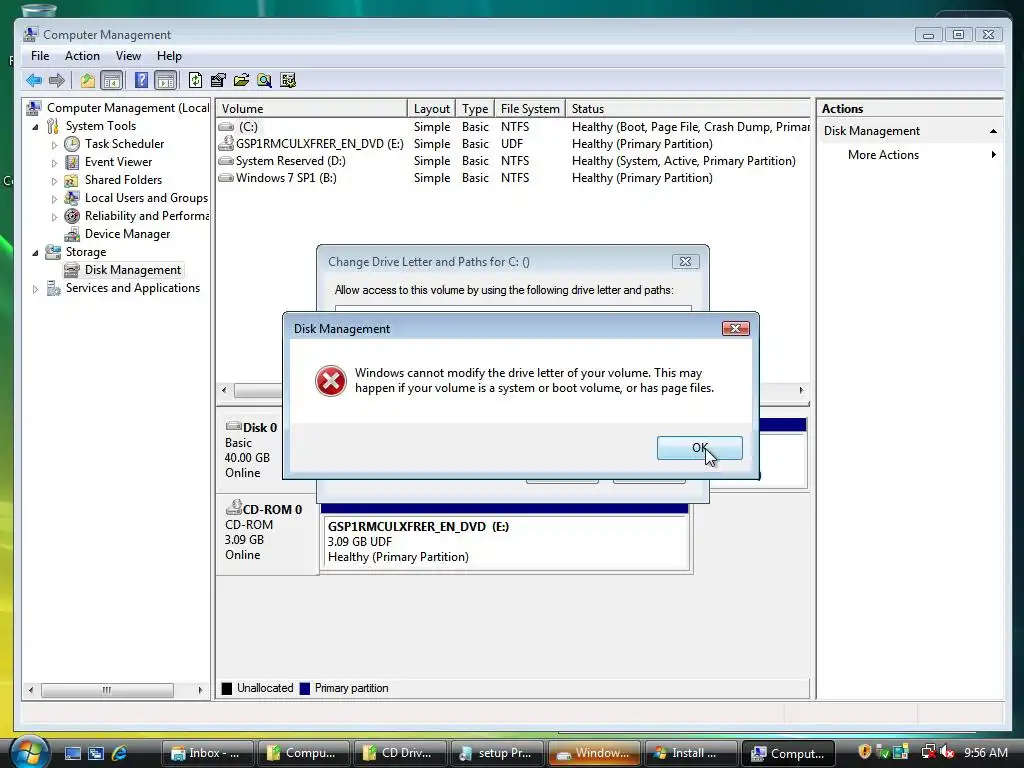Select the GSP1RMCULXFRER_EN_DVD (E:) partition block
The image size is (1024, 768).
click(x=506, y=541)
